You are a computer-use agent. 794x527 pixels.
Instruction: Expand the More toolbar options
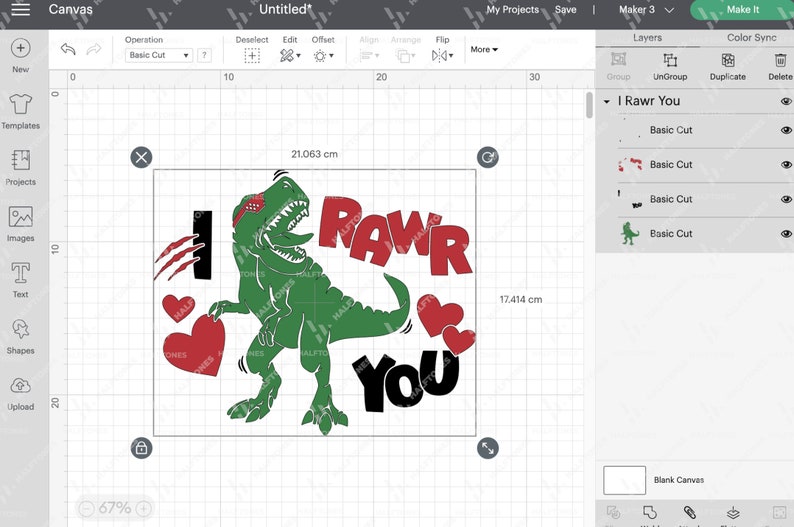(484, 49)
